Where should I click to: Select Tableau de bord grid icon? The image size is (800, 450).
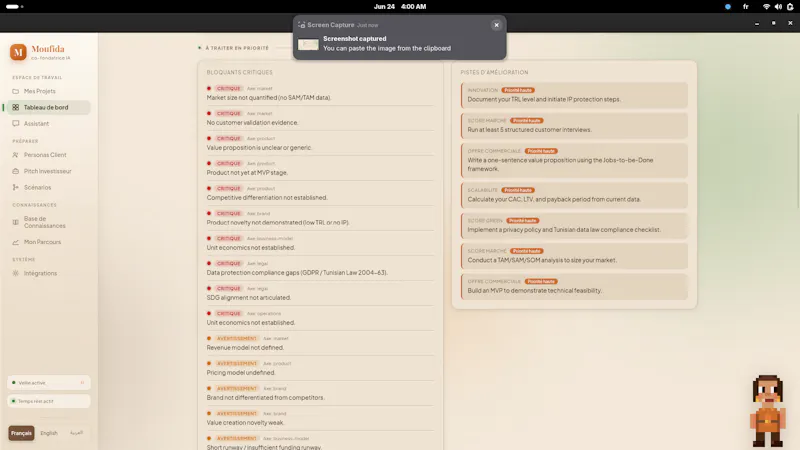coord(15,108)
